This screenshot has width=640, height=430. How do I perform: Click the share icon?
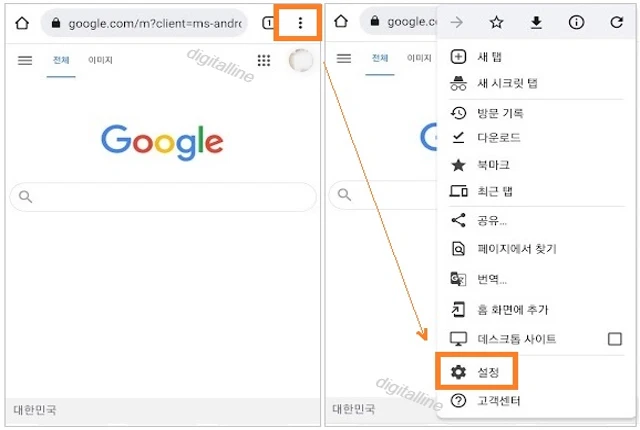point(458,220)
